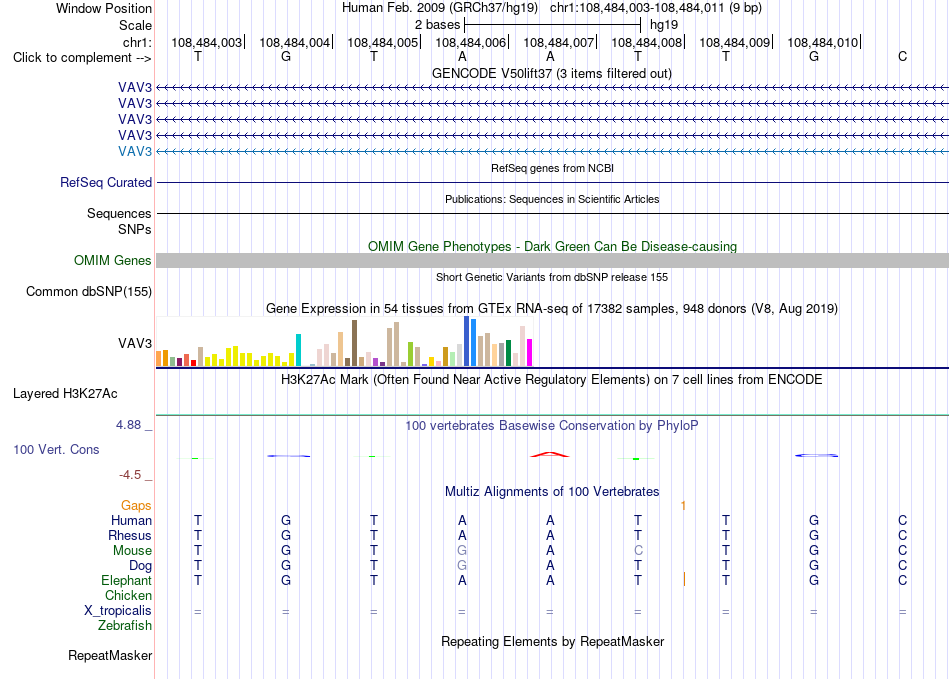Viewport: 950px width, 679px height.
Task: Click the magenta bar in the GTEx expression chart
Action: click(x=529, y=353)
